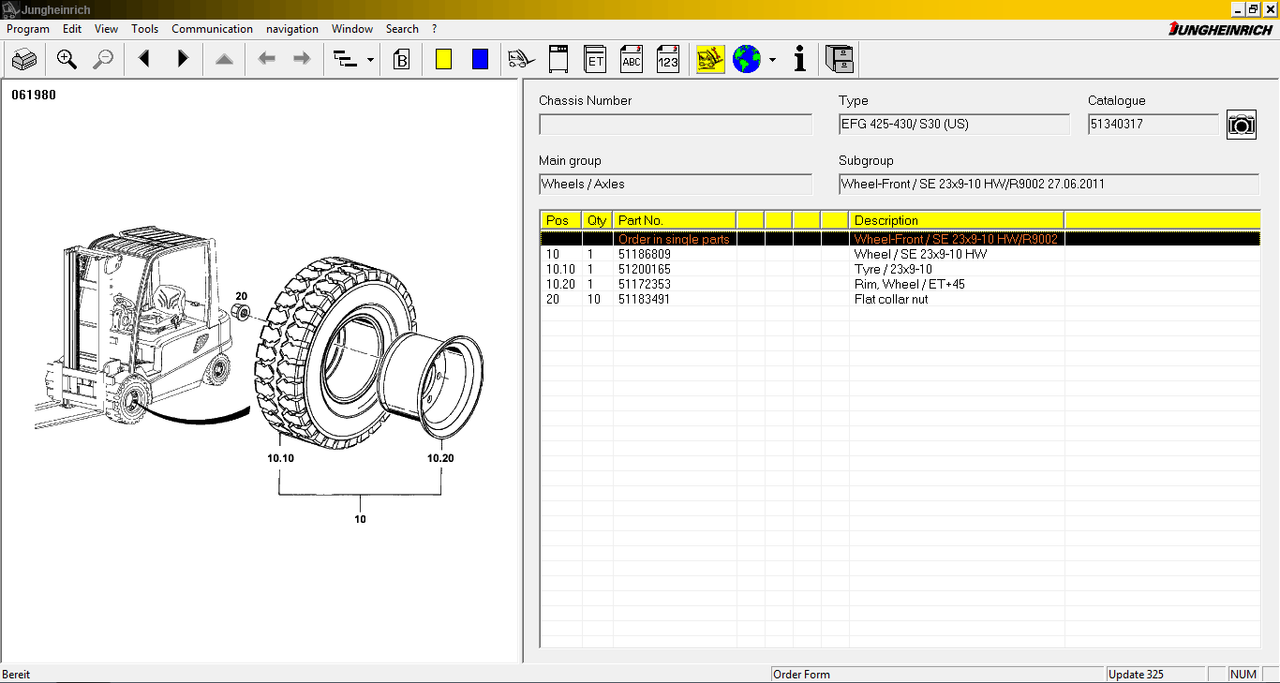This screenshot has width=1280, height=683.
Task: Click the blue square toolbar button
Action: coord(480,60)
